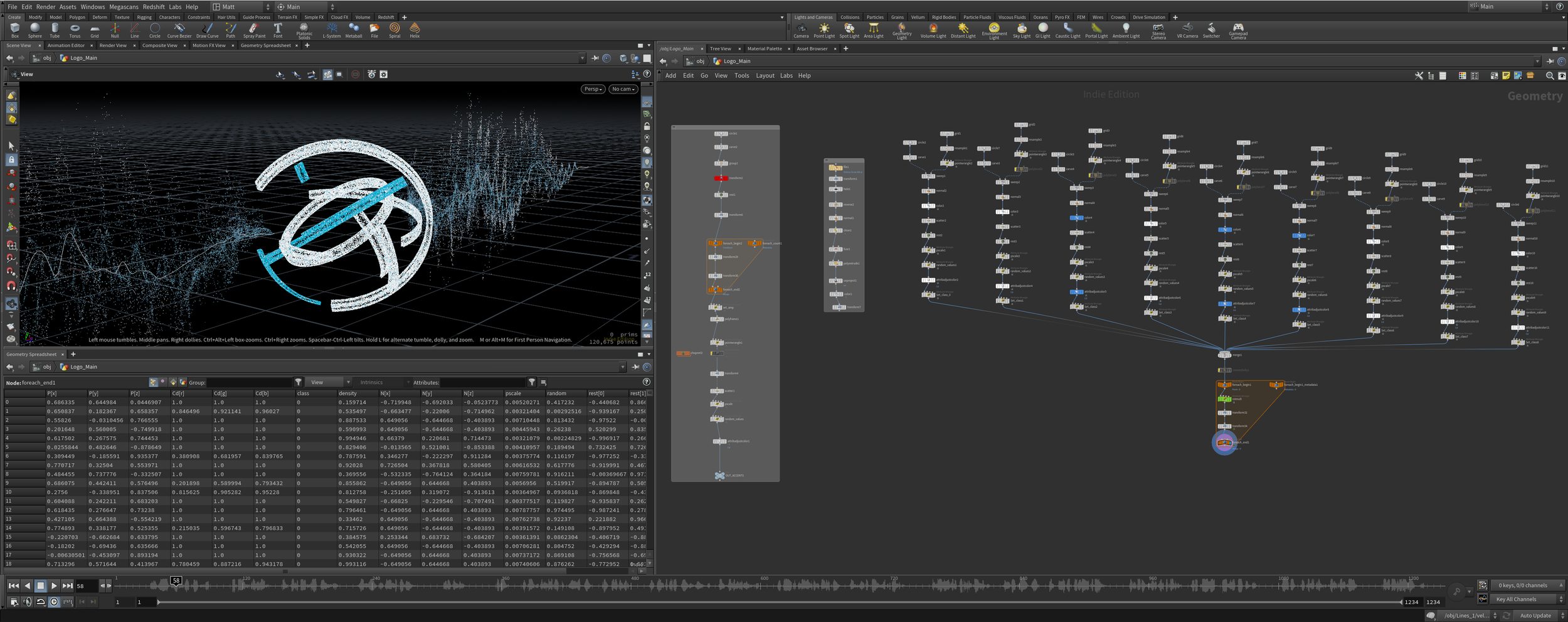Toggle real time playback button
This screenshot has height=622, width=1568.
point(54,602)
